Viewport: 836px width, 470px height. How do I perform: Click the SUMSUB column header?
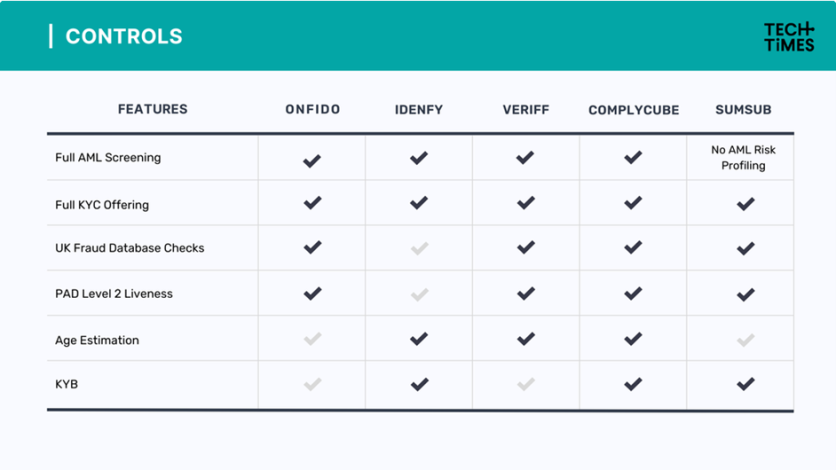click(x=743, y=110)
